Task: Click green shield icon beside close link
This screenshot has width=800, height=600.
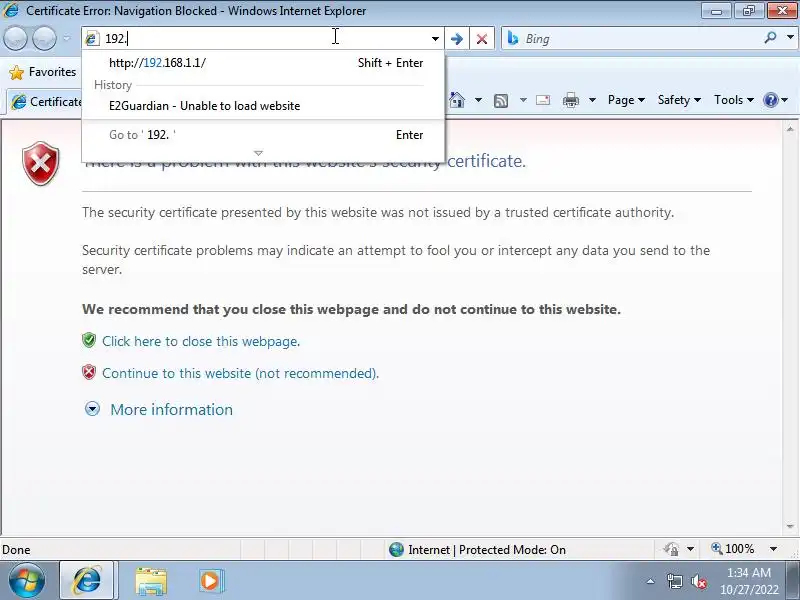Action: (89, 340)
